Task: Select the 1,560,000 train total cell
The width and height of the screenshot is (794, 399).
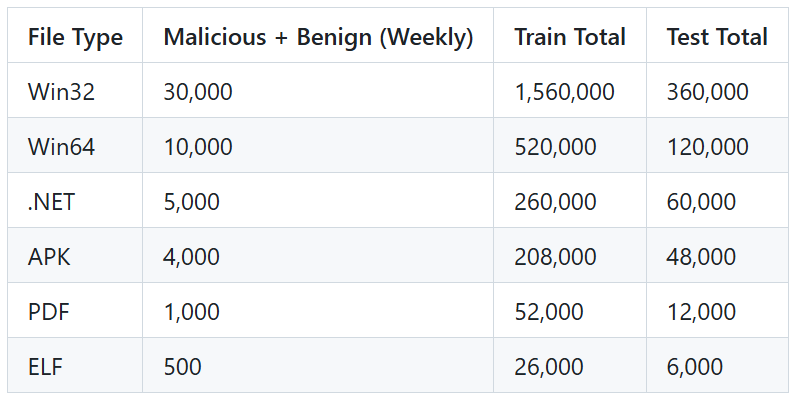Action: point(564,92)
